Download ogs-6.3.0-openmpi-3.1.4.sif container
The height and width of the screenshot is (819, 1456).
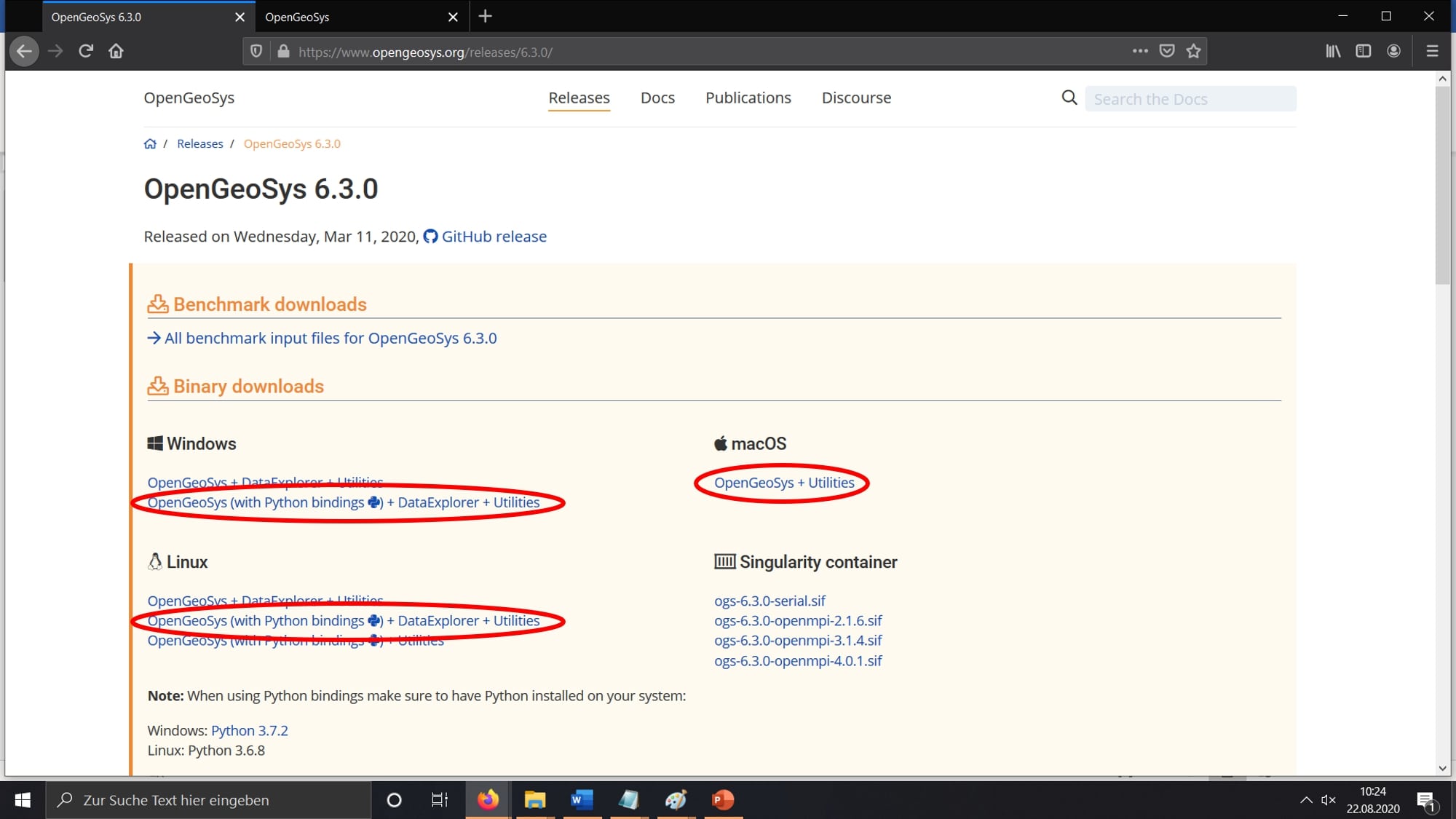[798, 641]
